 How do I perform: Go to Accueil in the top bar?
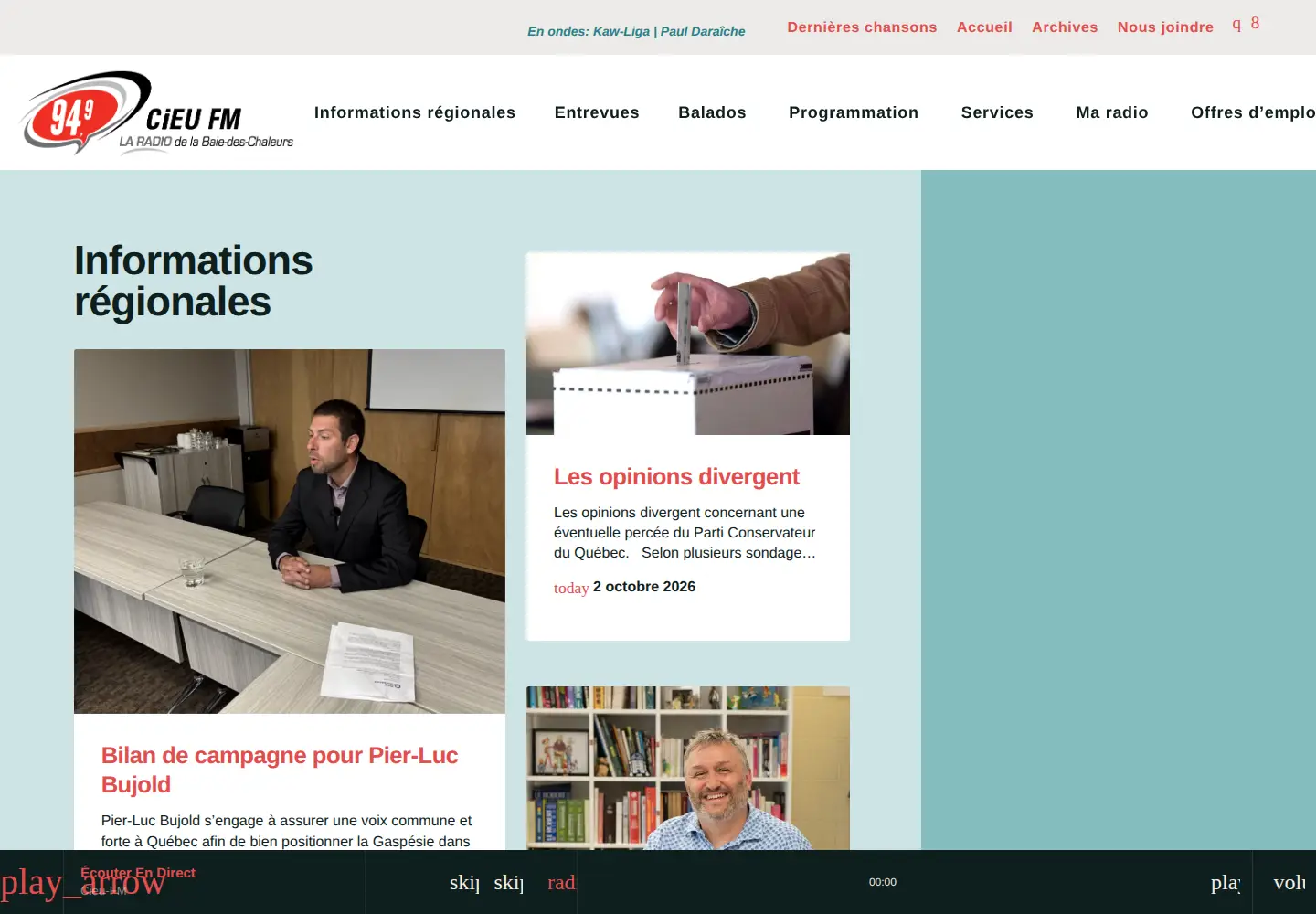(984, 27)
